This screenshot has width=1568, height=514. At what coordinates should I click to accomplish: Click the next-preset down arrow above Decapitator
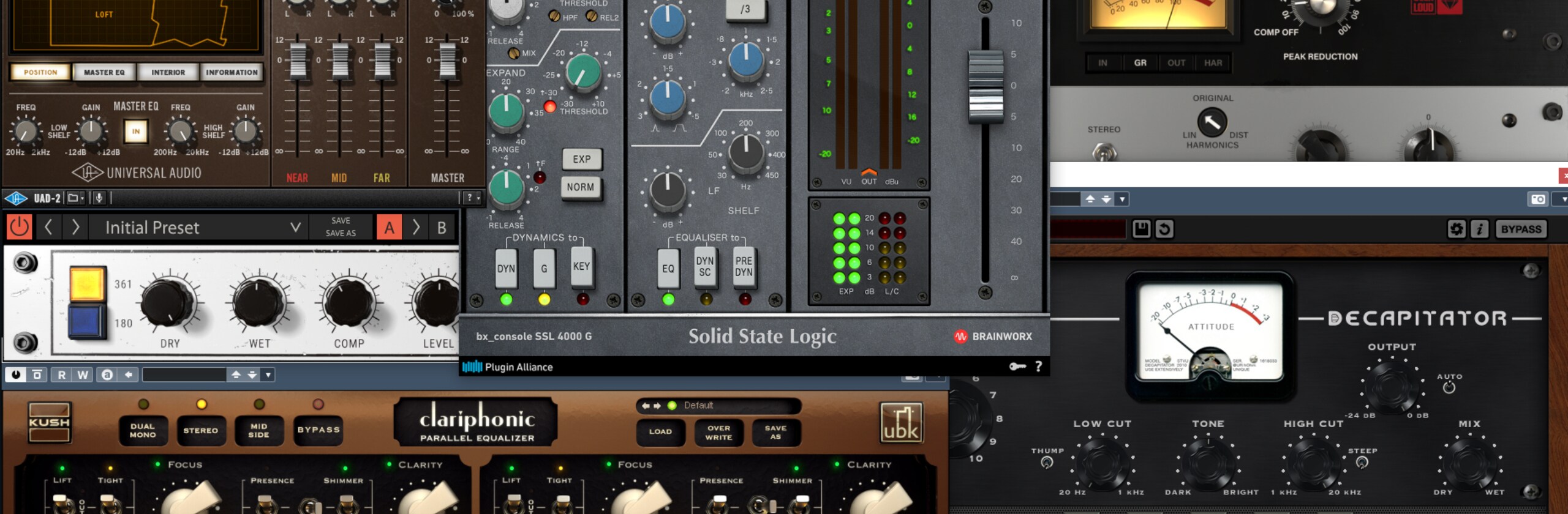[1106, 199]
